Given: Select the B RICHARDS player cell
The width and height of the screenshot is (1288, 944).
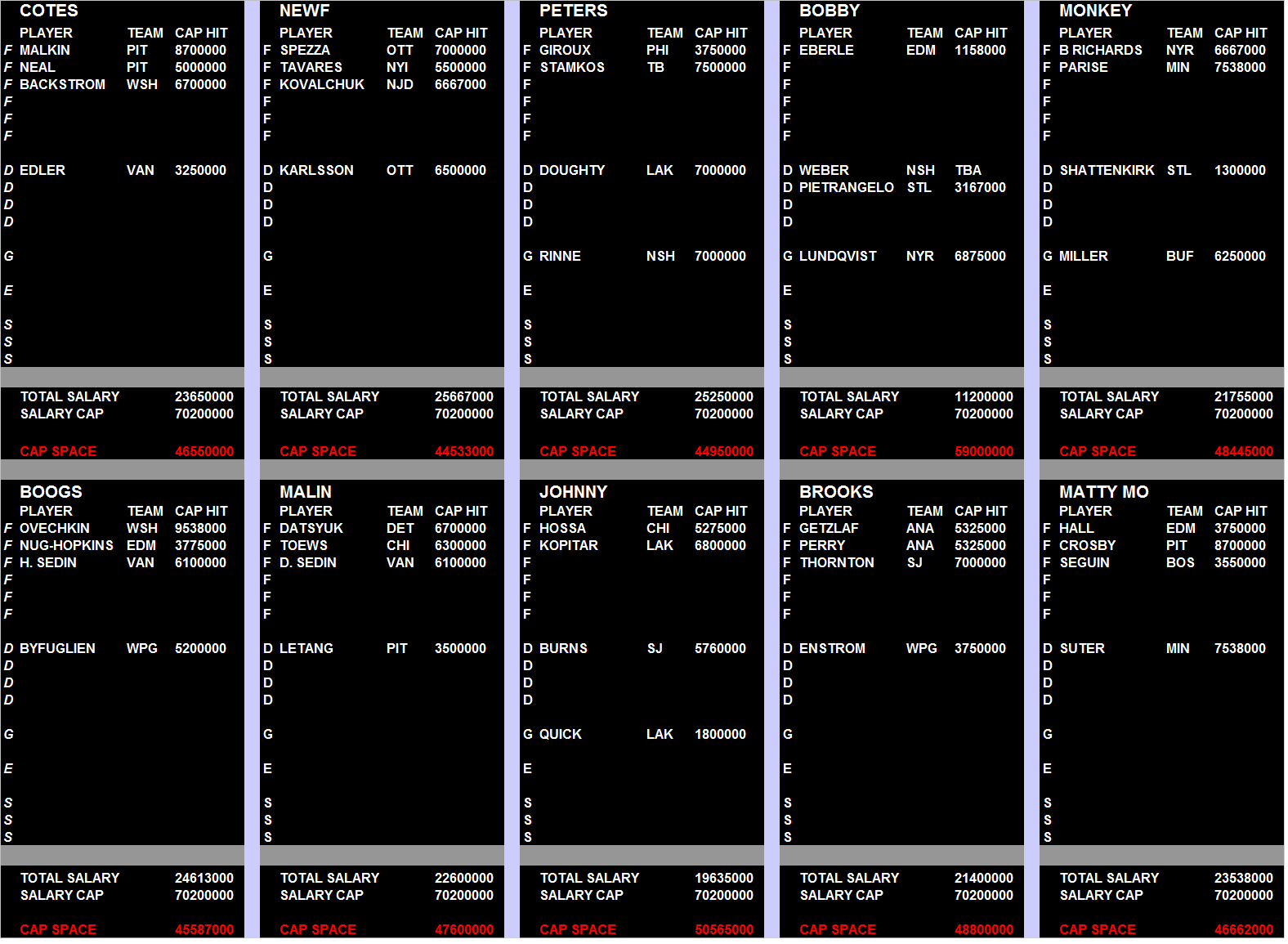Looking at the screenshot, I should coord(1101,50).
